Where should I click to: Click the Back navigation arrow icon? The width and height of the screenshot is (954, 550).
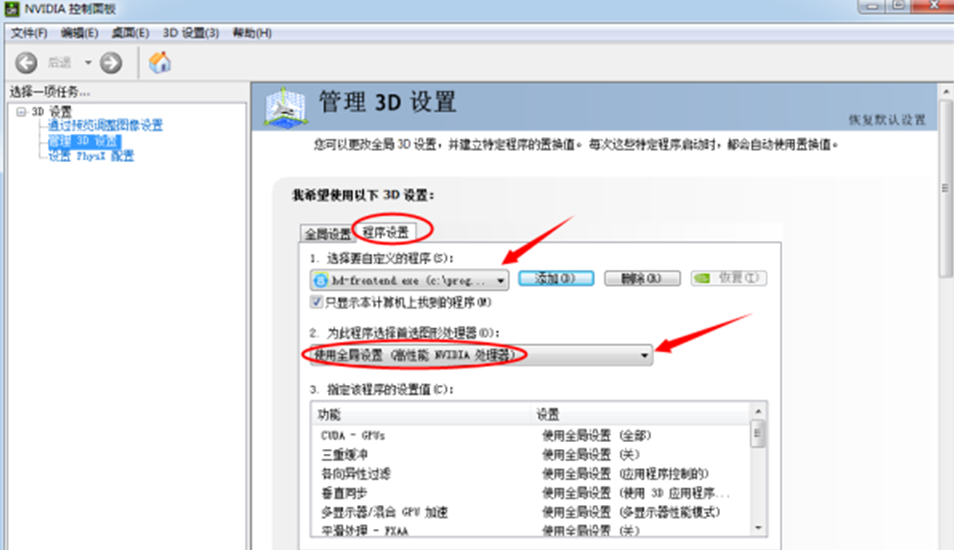point(26,62)
